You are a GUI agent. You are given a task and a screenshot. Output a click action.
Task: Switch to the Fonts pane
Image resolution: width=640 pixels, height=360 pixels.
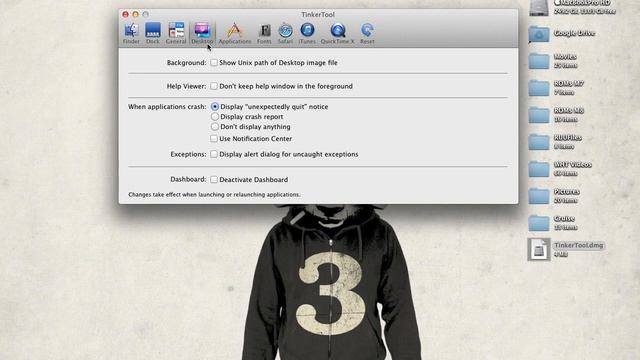[x=264, y=33]
